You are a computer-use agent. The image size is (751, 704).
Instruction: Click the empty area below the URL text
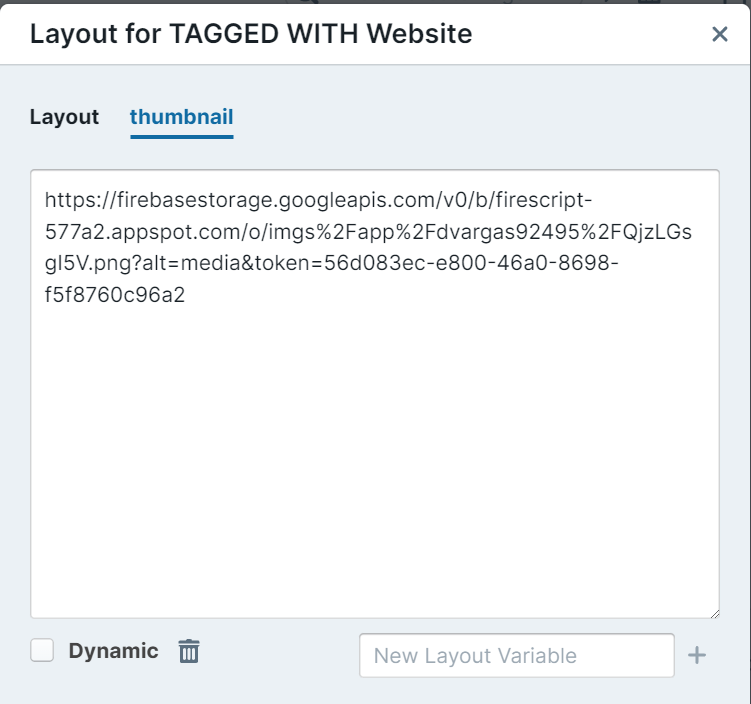click(375, 460)
